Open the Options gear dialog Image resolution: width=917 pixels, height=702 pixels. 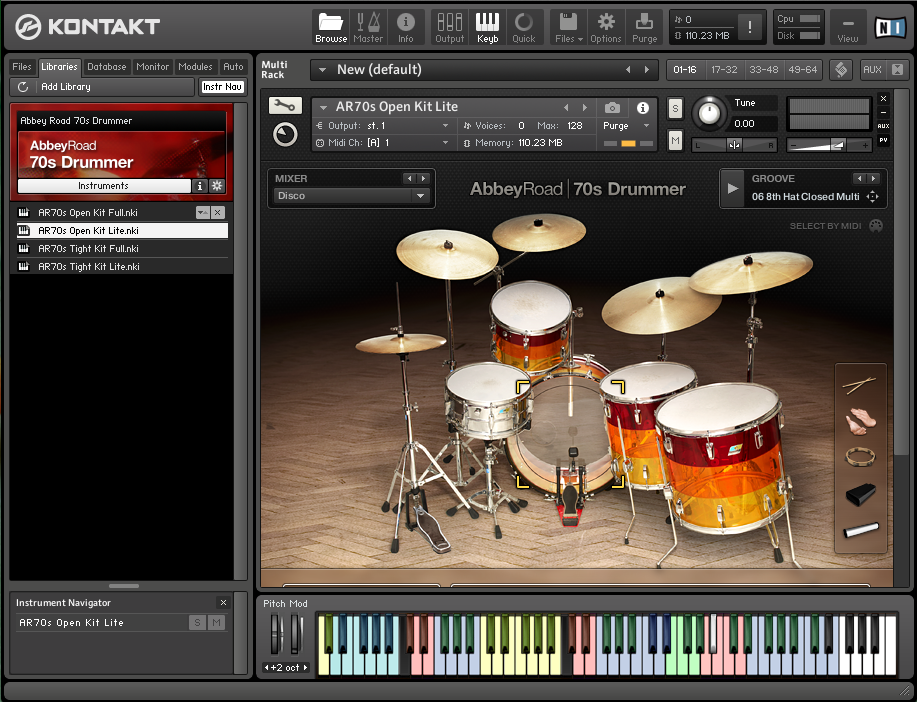605,27
